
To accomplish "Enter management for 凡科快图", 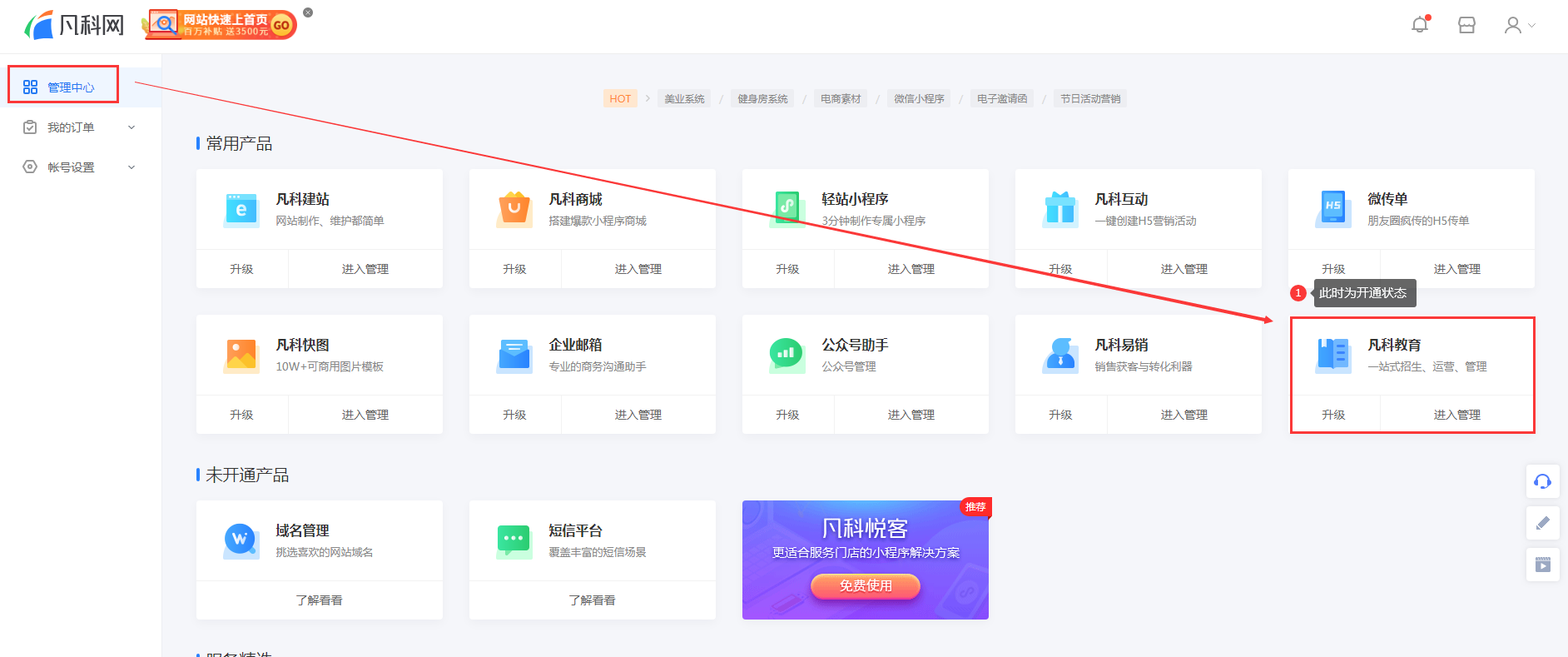I will [x=365, y=415].
